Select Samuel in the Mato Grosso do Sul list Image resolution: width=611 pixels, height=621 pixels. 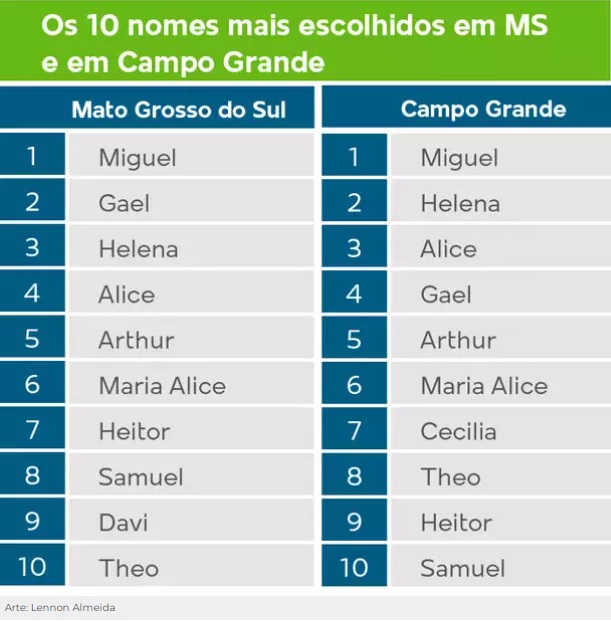140,478
